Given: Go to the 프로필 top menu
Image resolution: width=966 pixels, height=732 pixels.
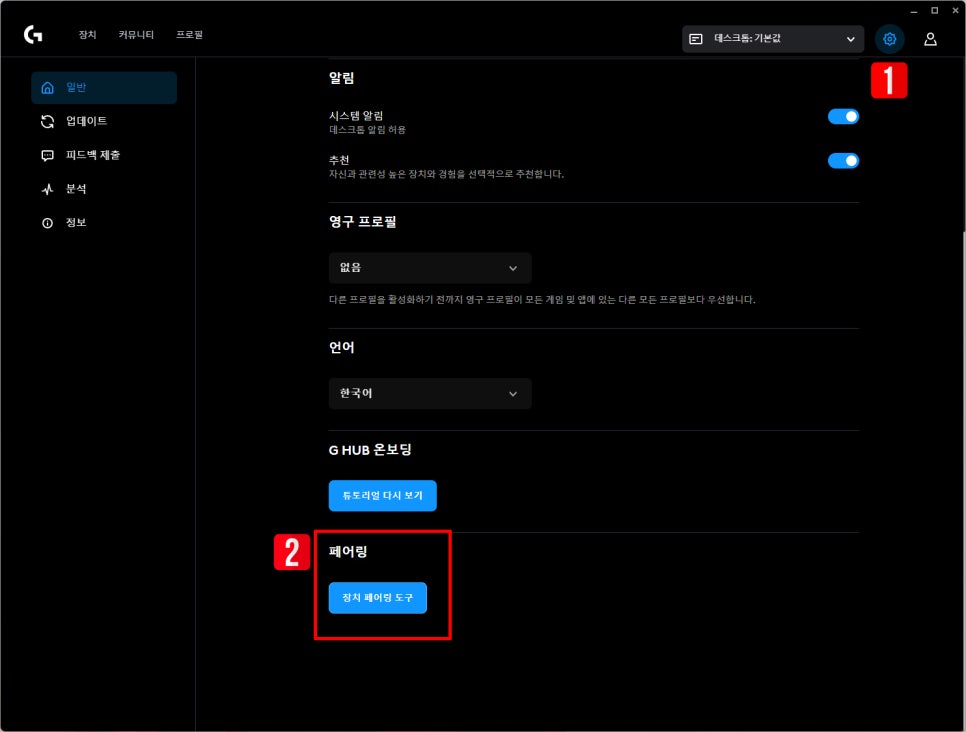Looking at the screenshot, I should point(189,35).
